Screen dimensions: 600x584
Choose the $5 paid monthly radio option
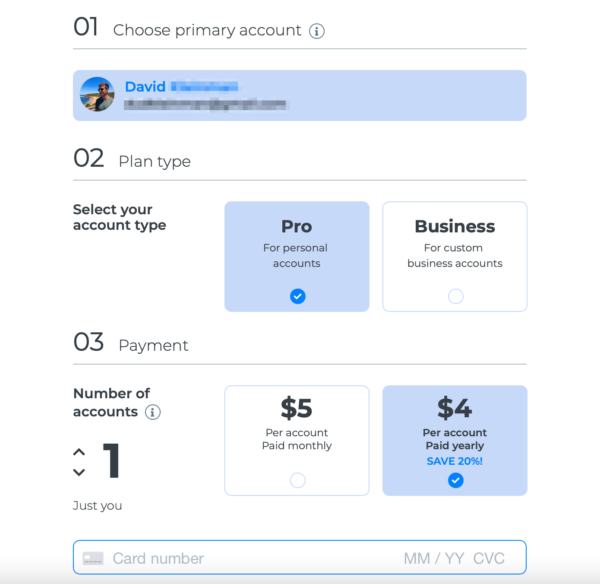[x=297, y=480]
